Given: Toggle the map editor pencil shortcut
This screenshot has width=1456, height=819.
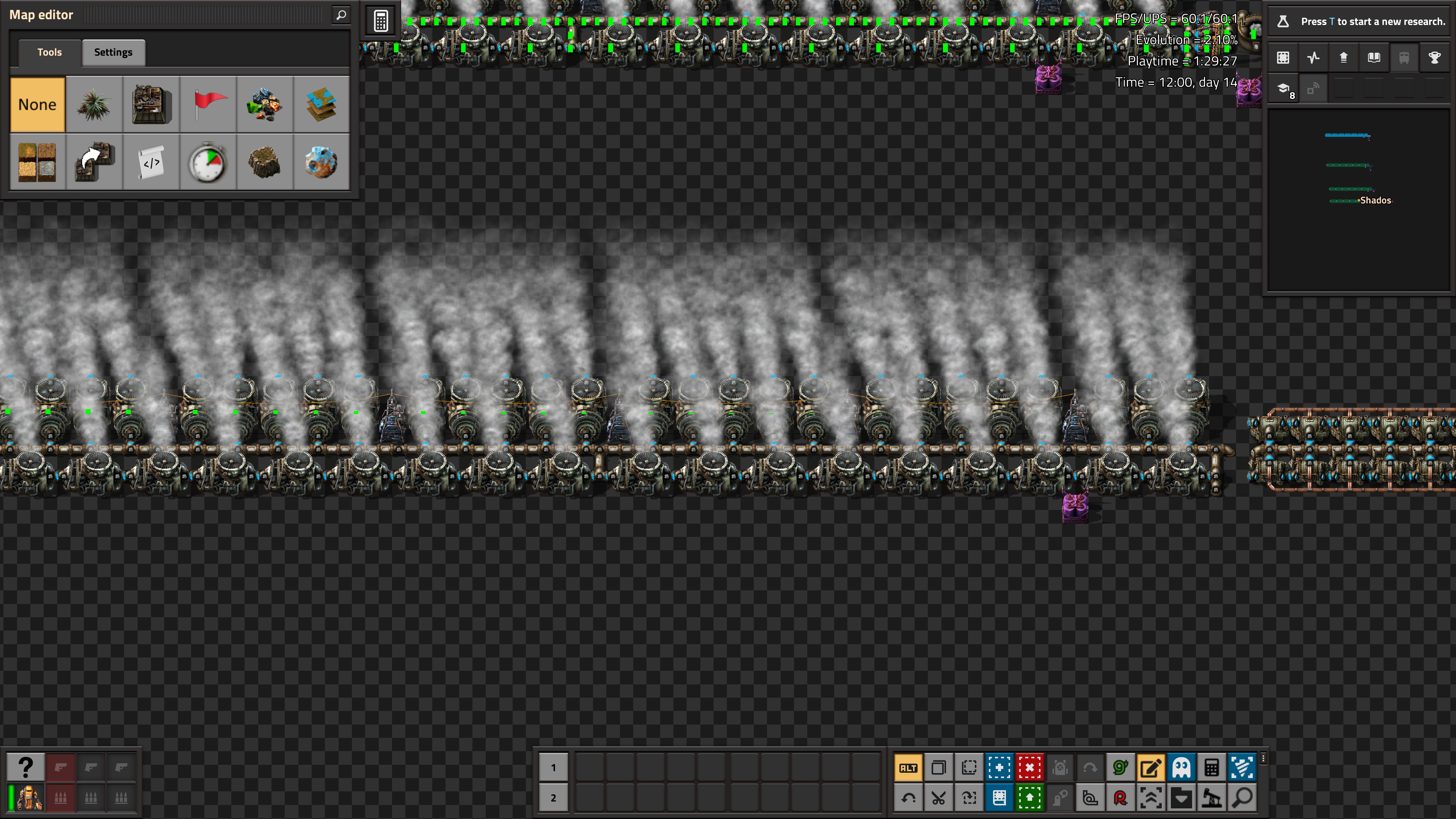Looking at the screenshot, I should tap(1150, 767).
